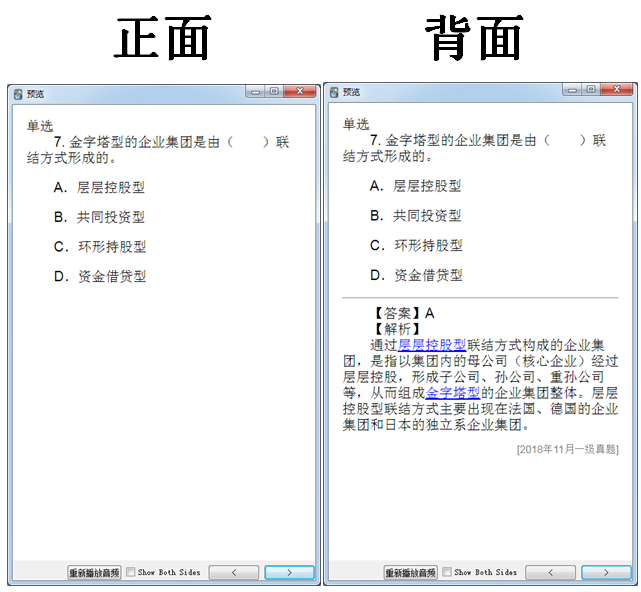The height and width of the screenshot is (592, 641).
Task: Click option D 资金借贷型 in right window
Action: pos(416,275)
